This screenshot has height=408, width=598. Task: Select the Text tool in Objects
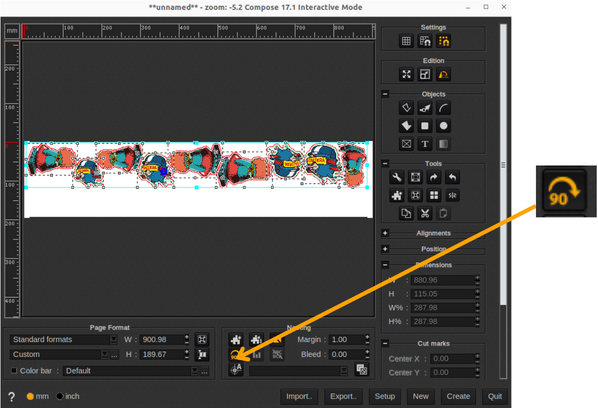pyautogui.click(x=425, y=144)
